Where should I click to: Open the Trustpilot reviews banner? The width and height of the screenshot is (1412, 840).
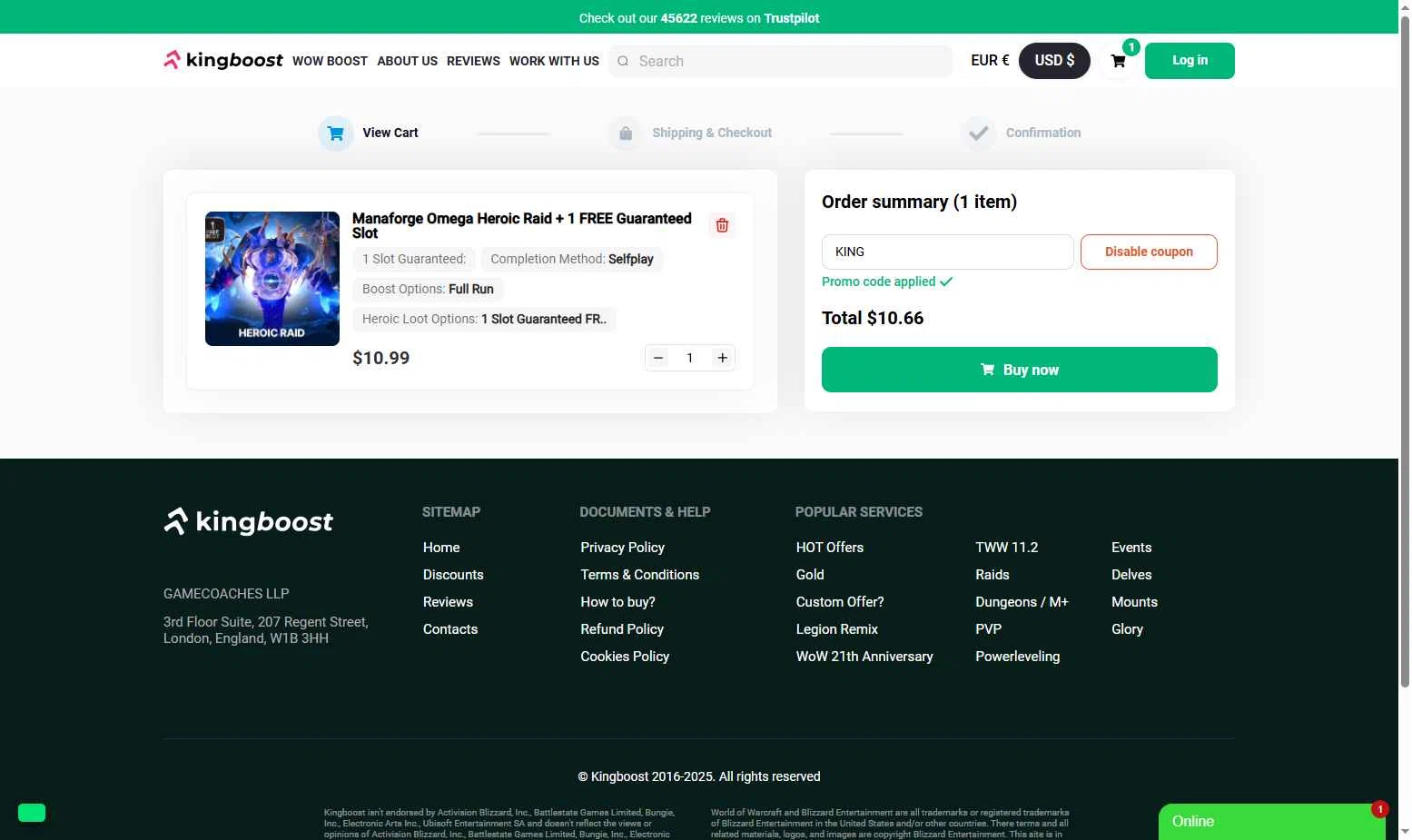coord(699,17)
